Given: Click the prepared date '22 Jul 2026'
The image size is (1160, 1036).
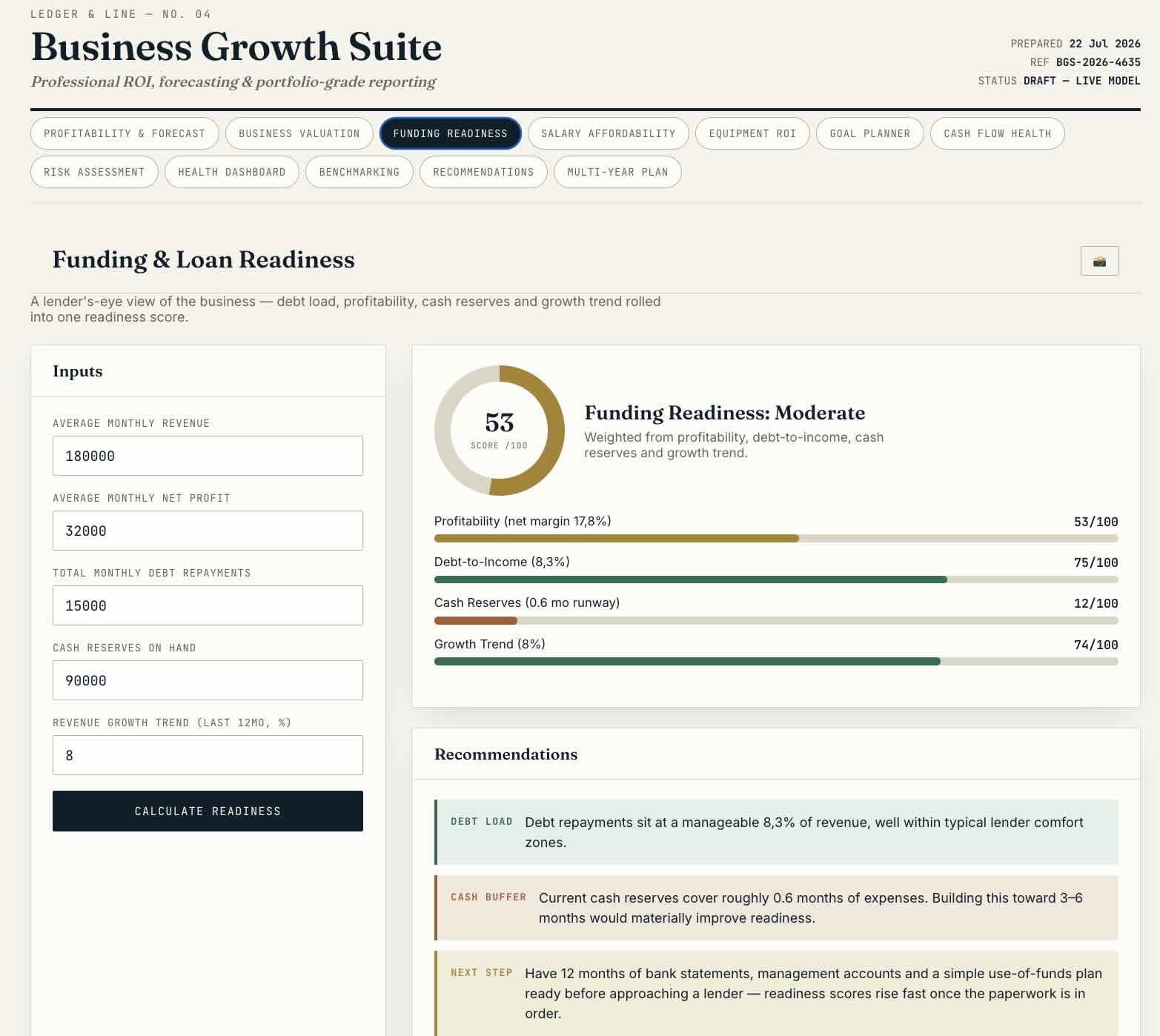Looking at the screenshot, I should click(1104, 44).
